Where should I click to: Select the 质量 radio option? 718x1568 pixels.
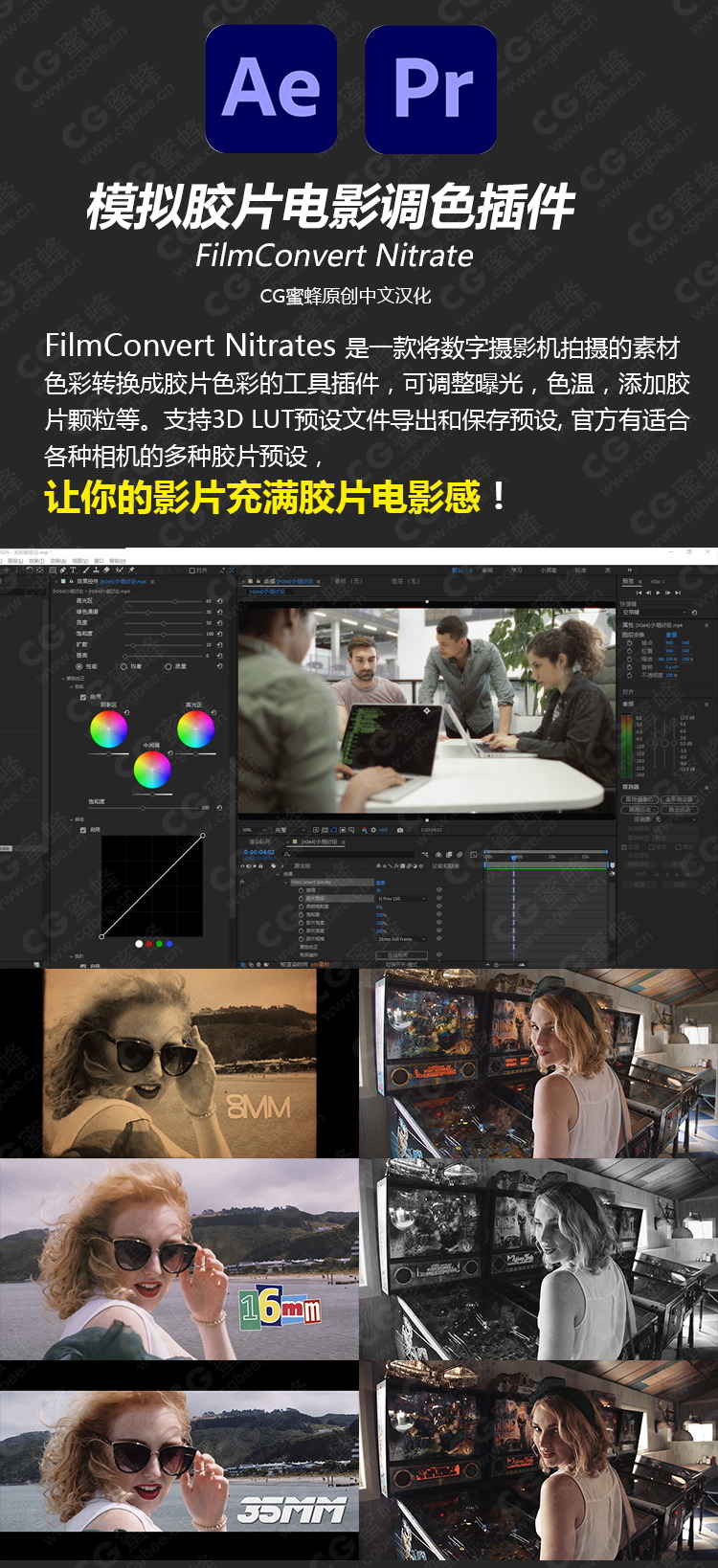(168, 666)
